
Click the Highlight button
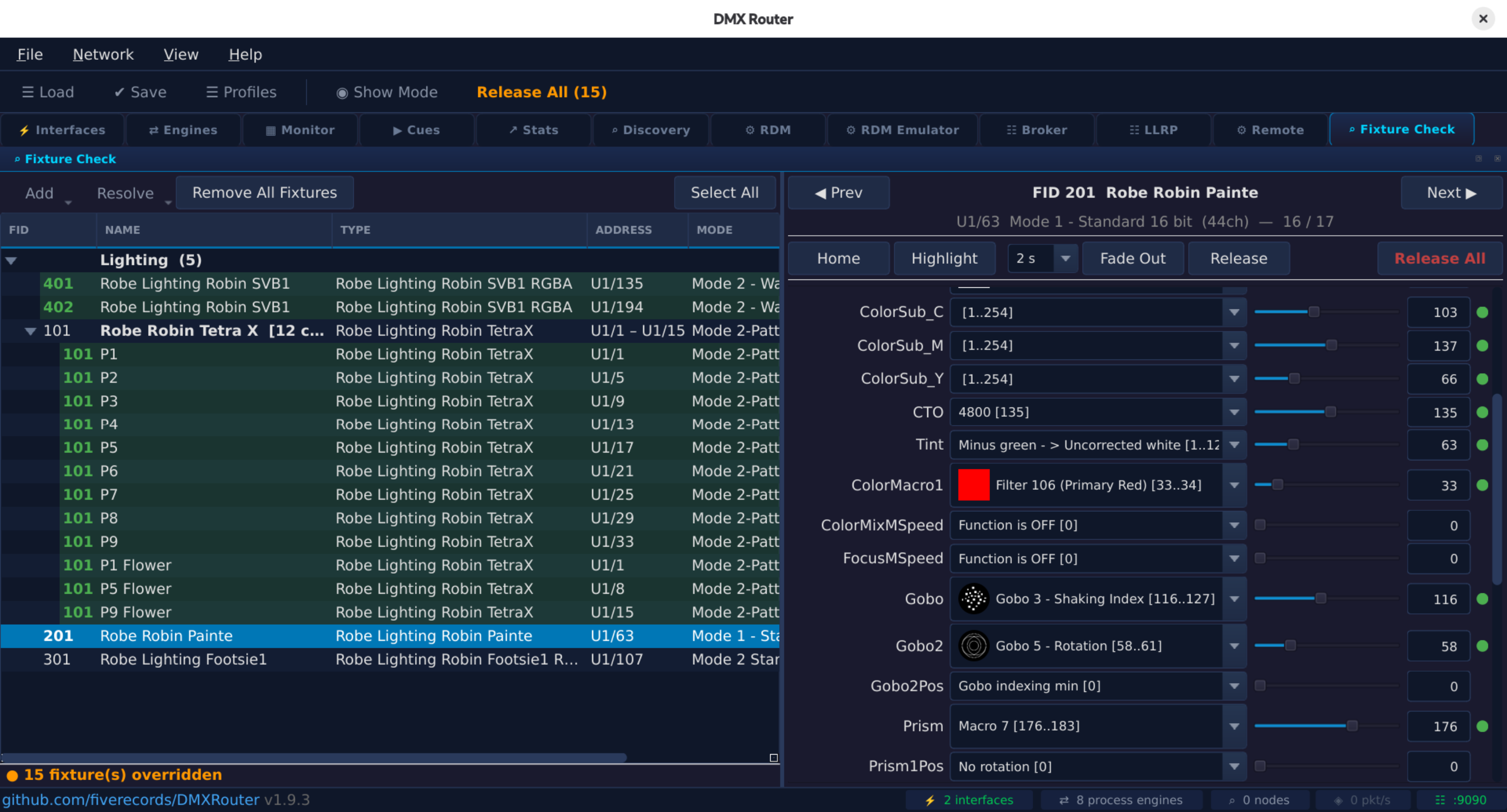tap(944, 258)
